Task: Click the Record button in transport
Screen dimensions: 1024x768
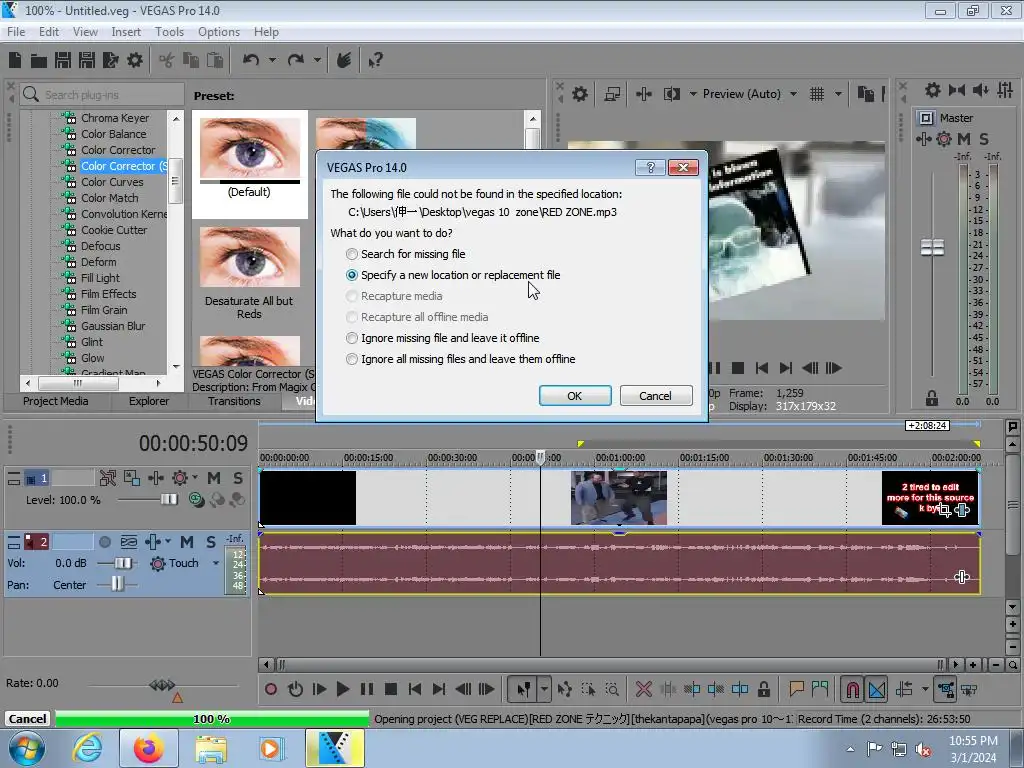Action: [x=271, y=689]
